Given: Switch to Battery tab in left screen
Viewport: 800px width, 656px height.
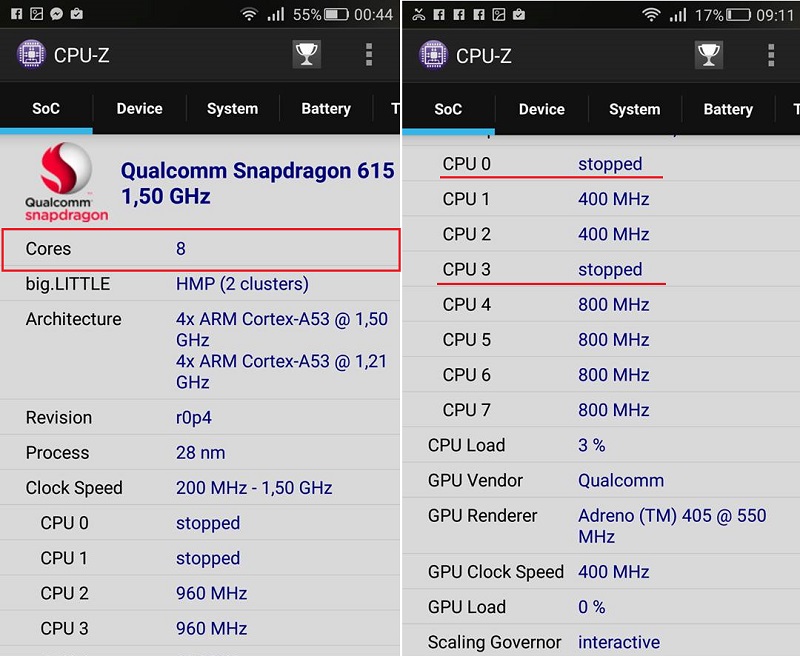Looking at the screenshot, I should [x=326, y=108].
